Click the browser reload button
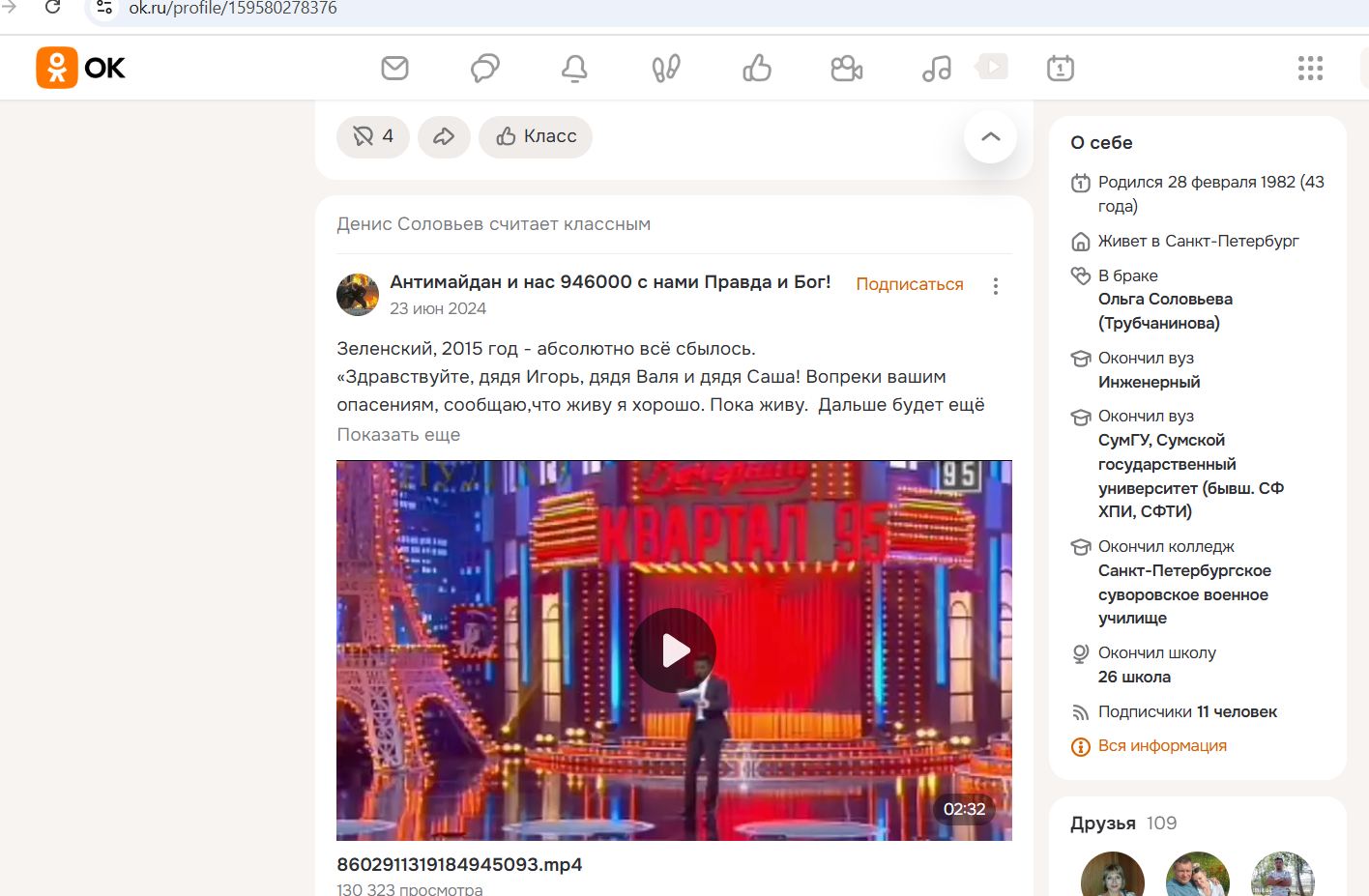Image resolution: width=1369 pixels, height=896 pixels. (x=52, y=8)
